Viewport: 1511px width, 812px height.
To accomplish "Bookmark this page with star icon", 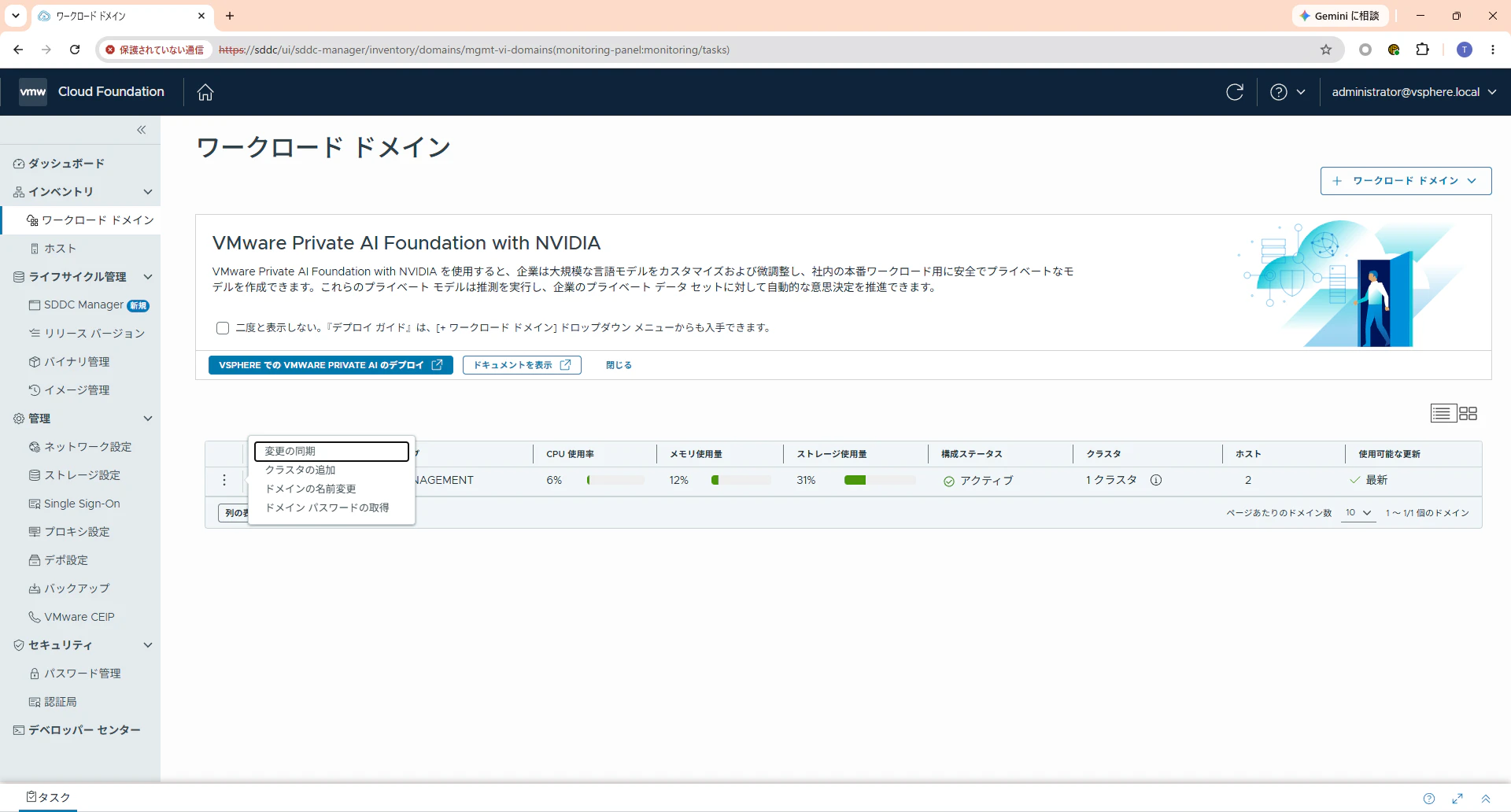I will click(1326, 50).
